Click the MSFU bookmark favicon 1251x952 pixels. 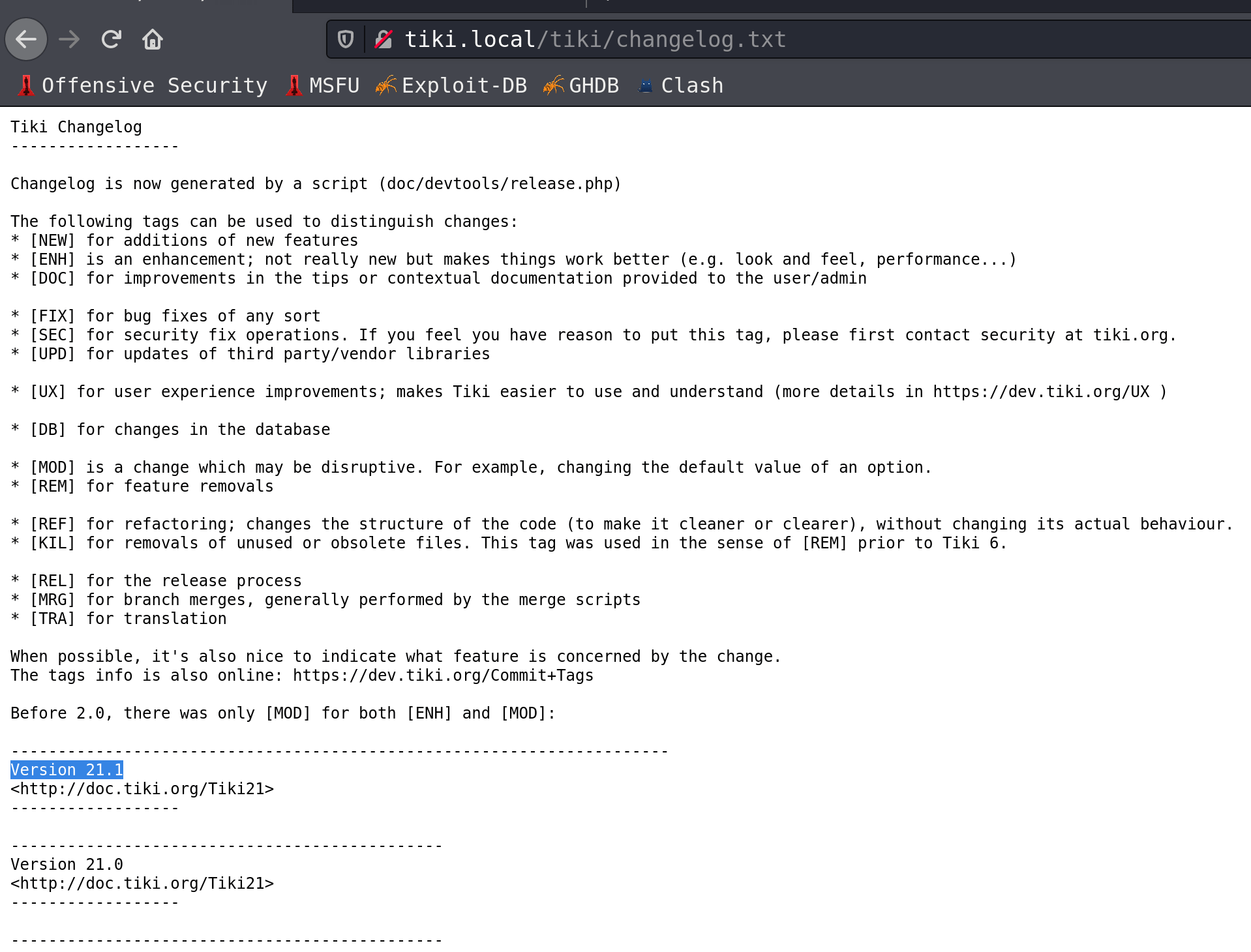point(294,85)
